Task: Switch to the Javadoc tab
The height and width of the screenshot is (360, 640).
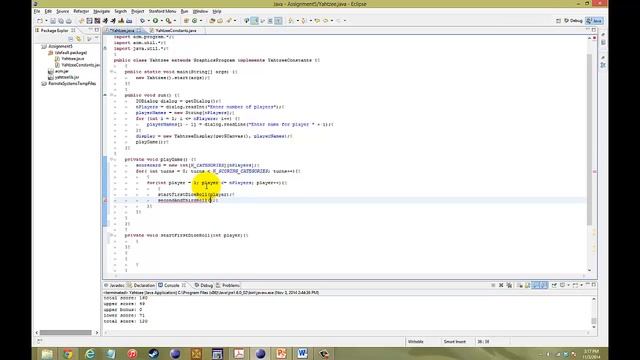Action: [x=114, y=285]
